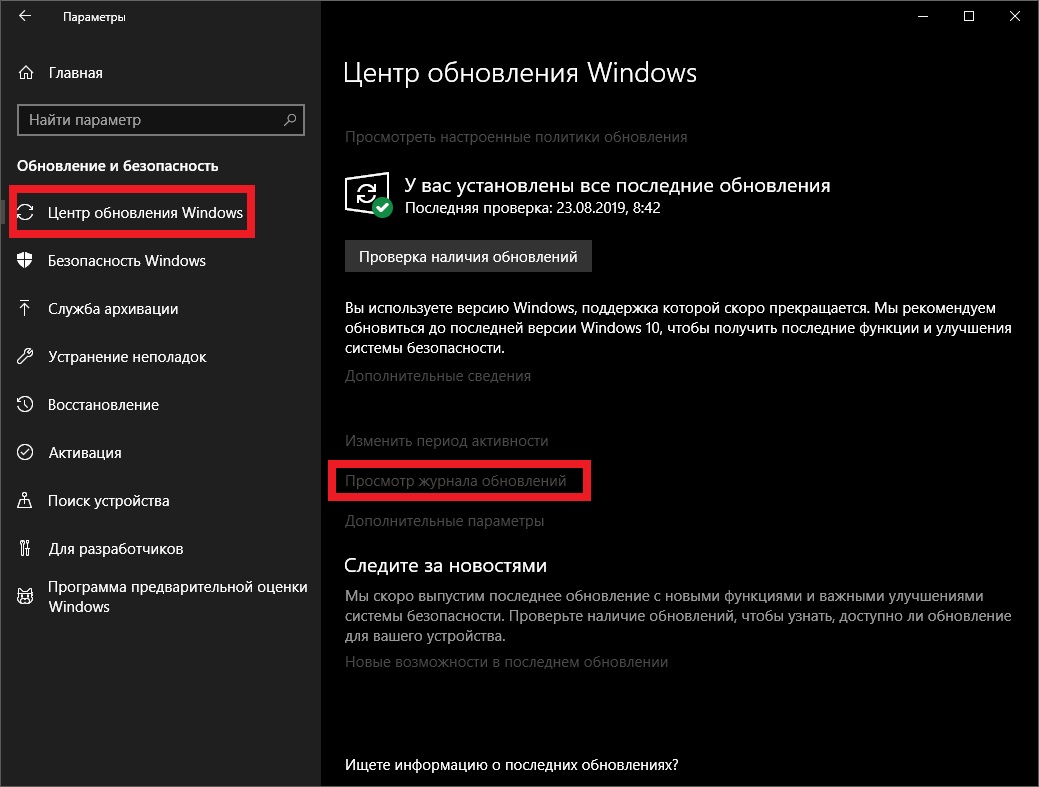
Task: Click the Поиск устройства locator icon
Action: click(25, 500)
